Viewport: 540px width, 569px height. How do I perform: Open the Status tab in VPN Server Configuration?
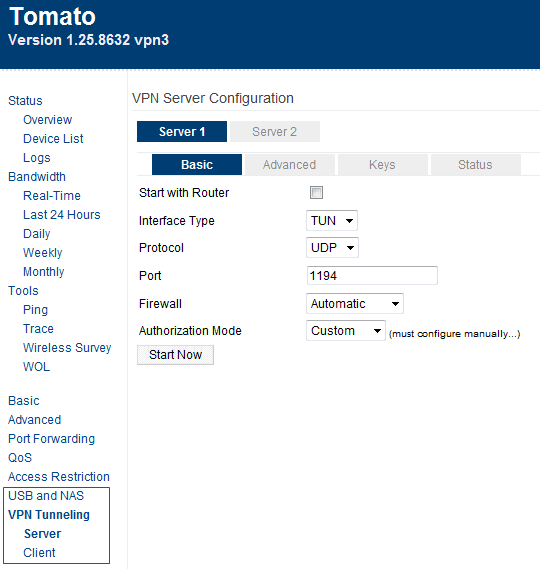(475, 164)
